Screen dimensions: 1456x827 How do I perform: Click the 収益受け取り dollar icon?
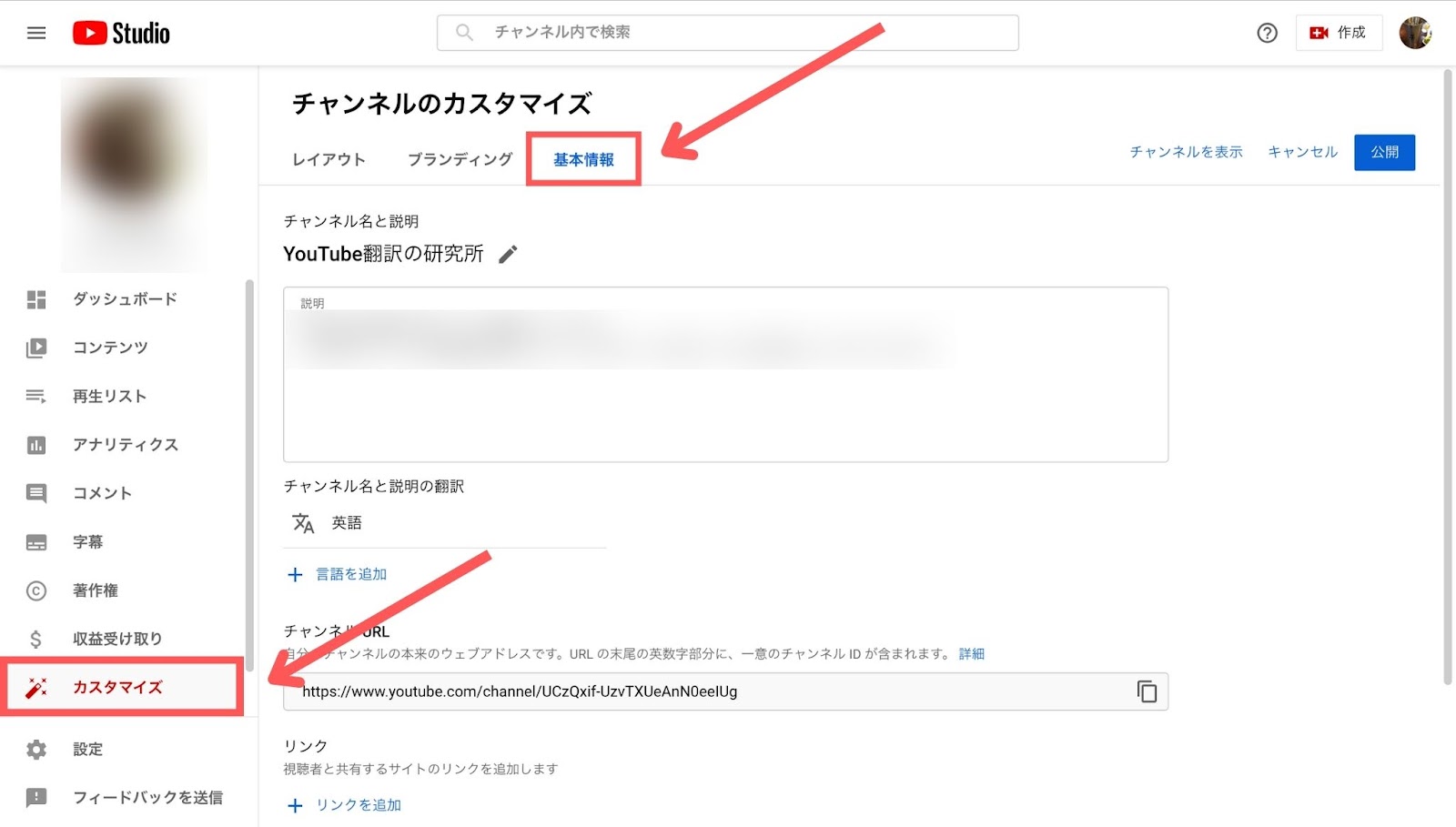tap(36, 639)
